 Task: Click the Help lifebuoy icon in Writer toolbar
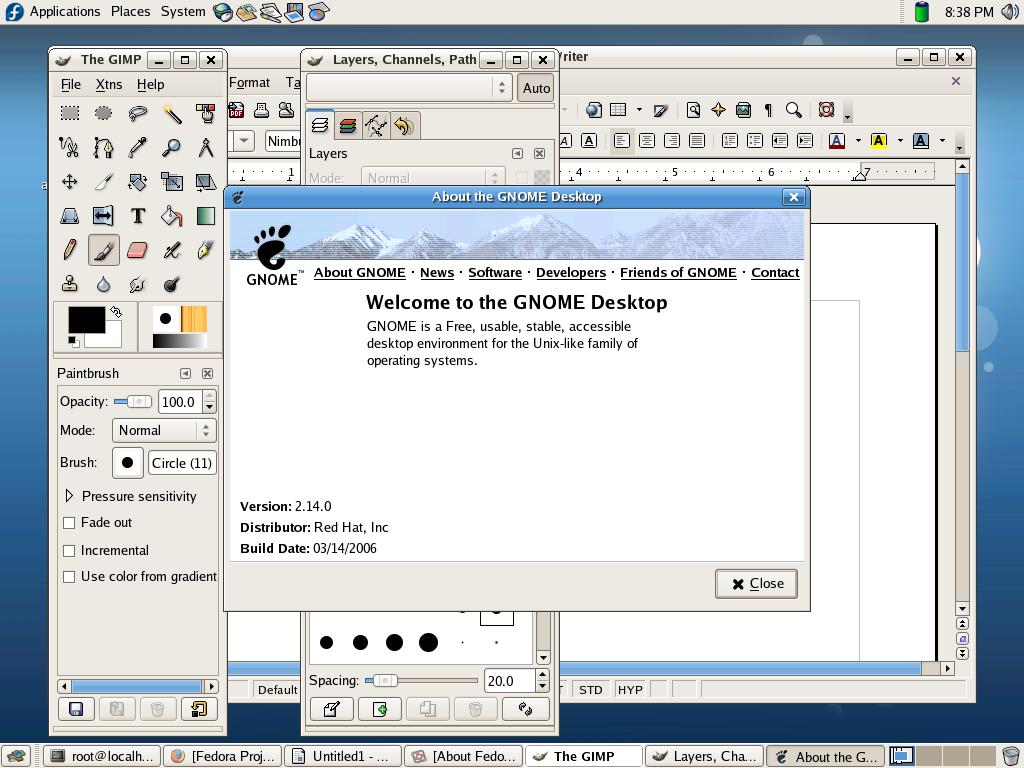826,110
